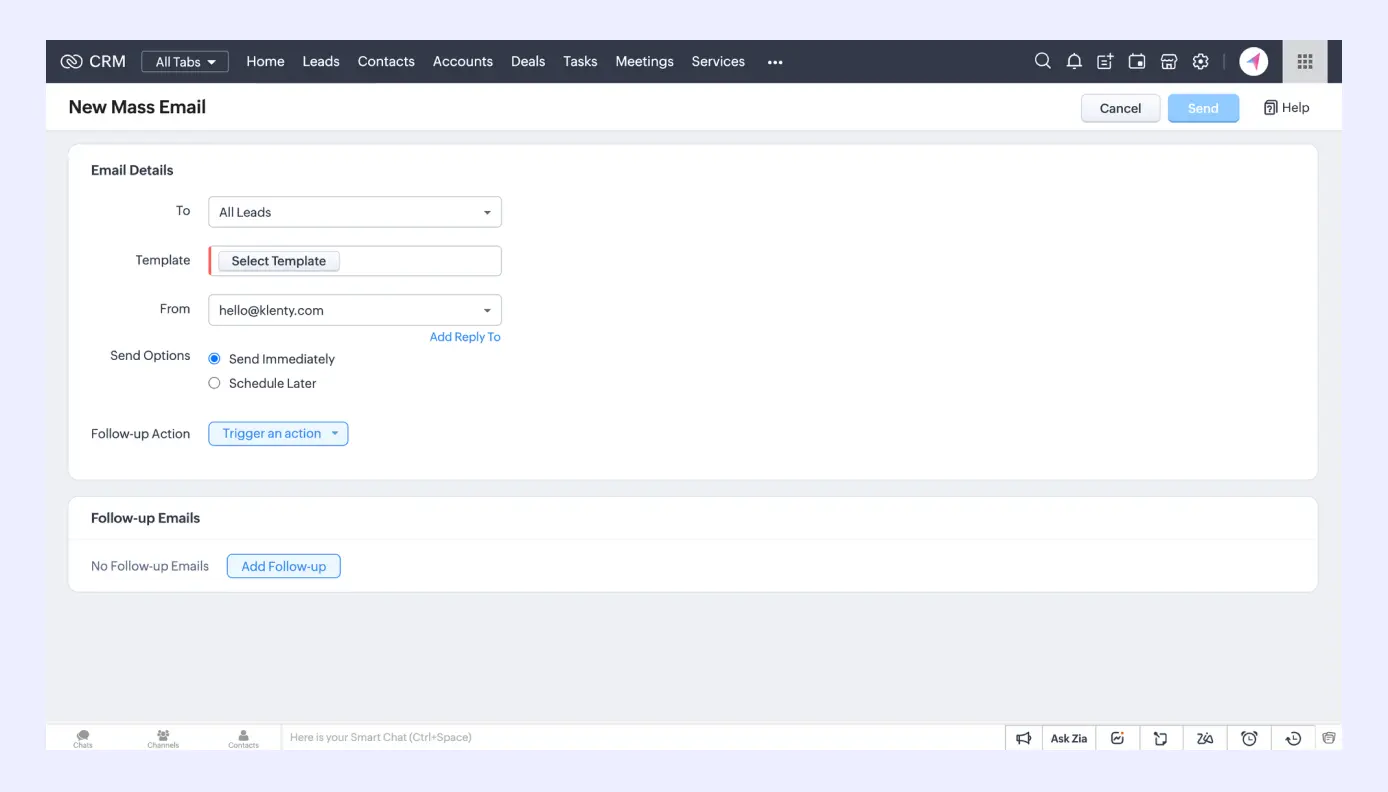Open the quick create note icon
The image size is (1388, 792).
[1104, 61]
